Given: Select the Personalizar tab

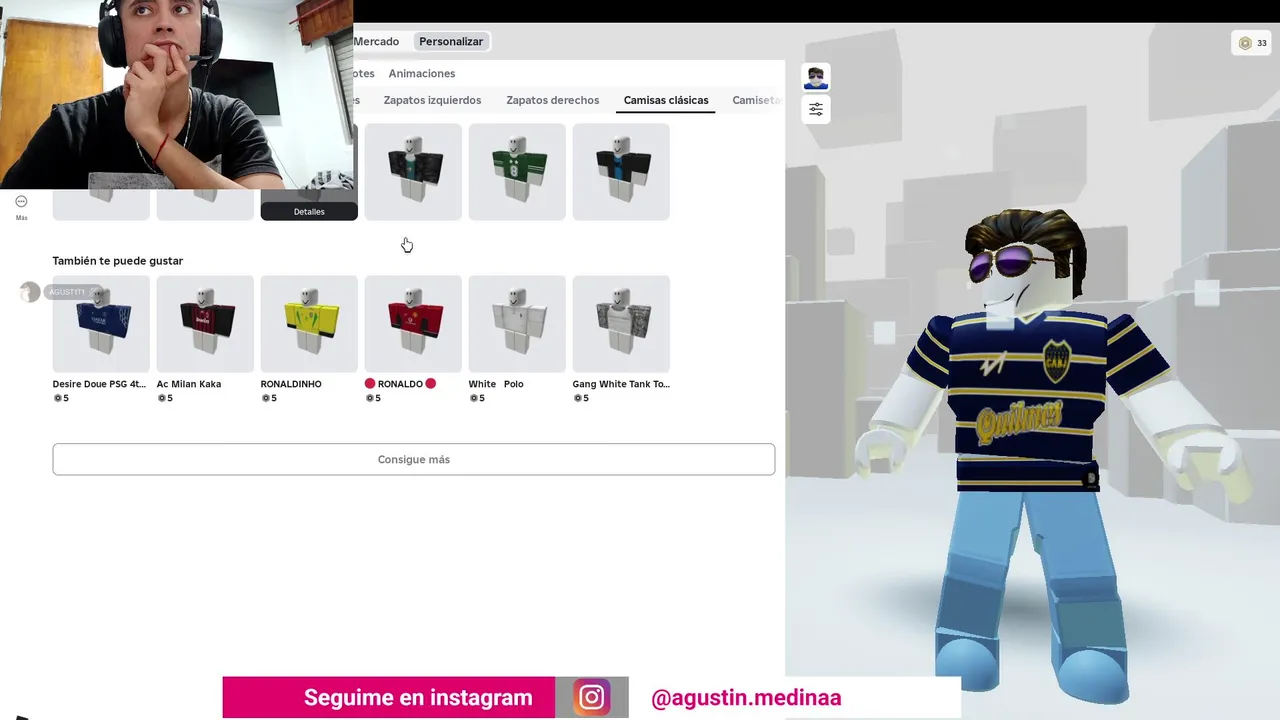Looking at the screenshot, I should click(451, 41).
